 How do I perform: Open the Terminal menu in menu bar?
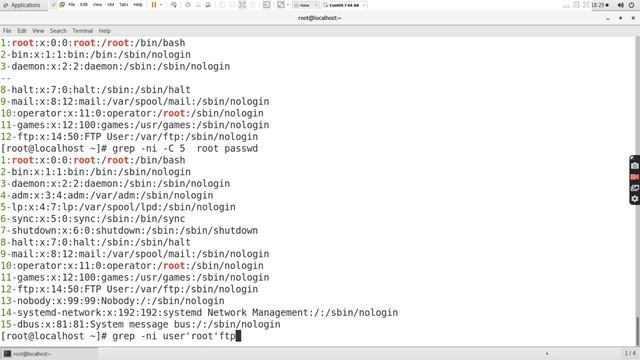[82, 31]
